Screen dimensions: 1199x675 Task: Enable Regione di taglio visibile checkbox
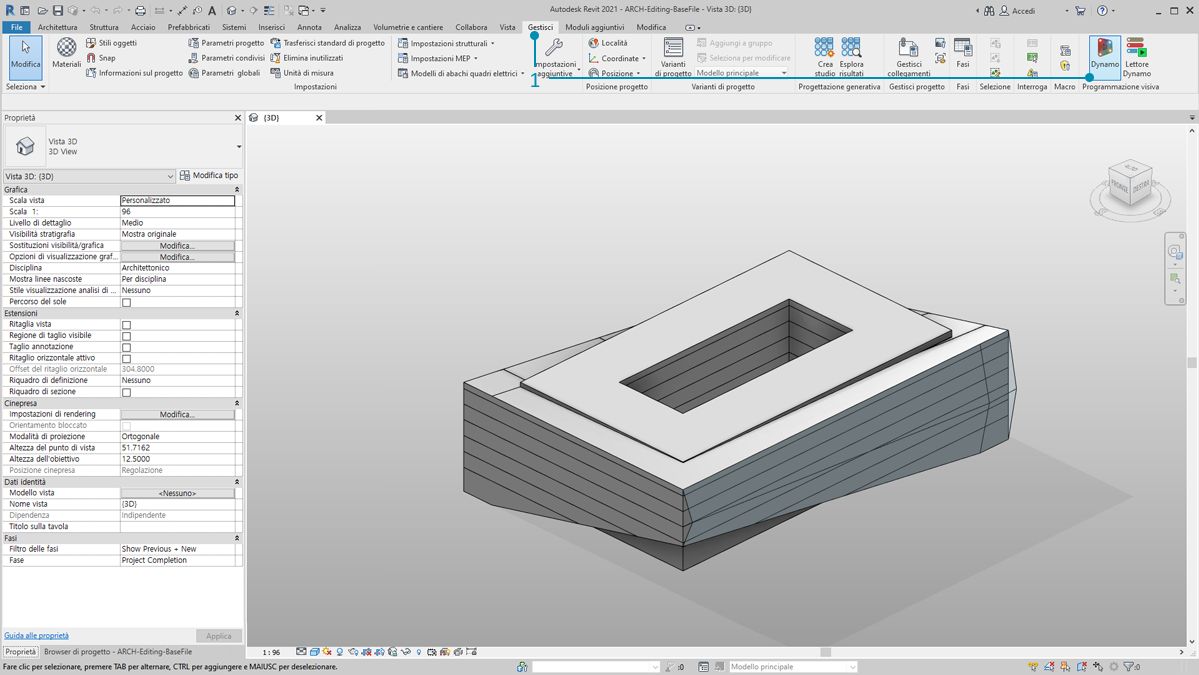[127, 336]
